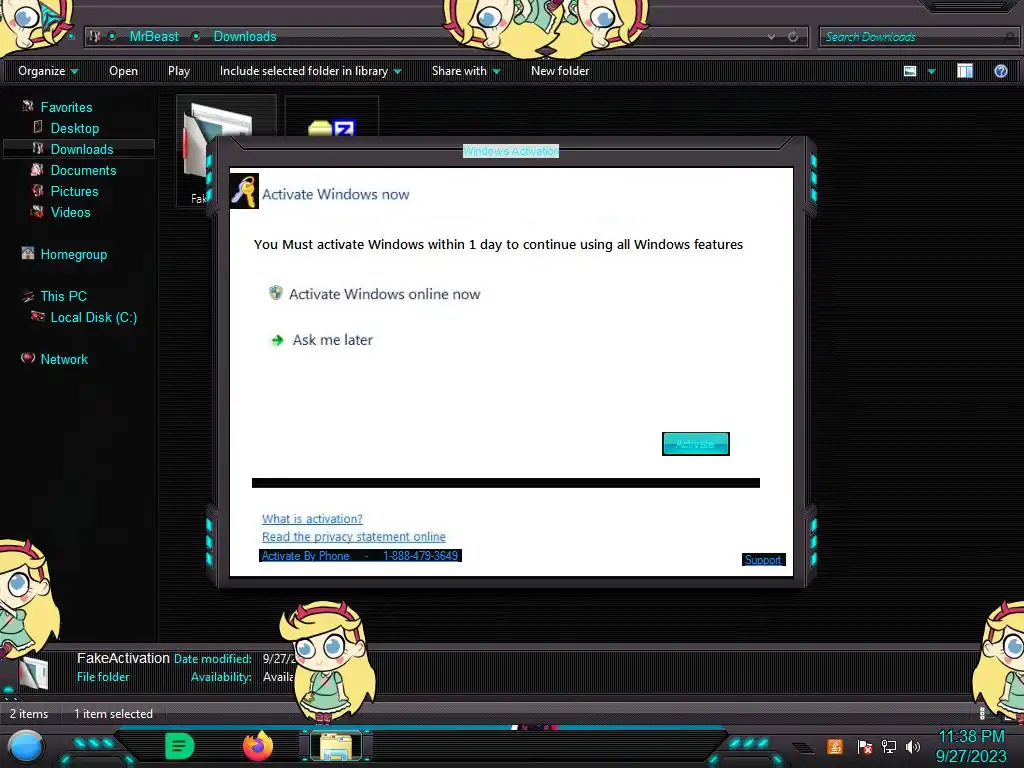The width and height of the screenshot is (1024, 768).
Task: Click the Support link in dialog
Action: tap(763, 560)
